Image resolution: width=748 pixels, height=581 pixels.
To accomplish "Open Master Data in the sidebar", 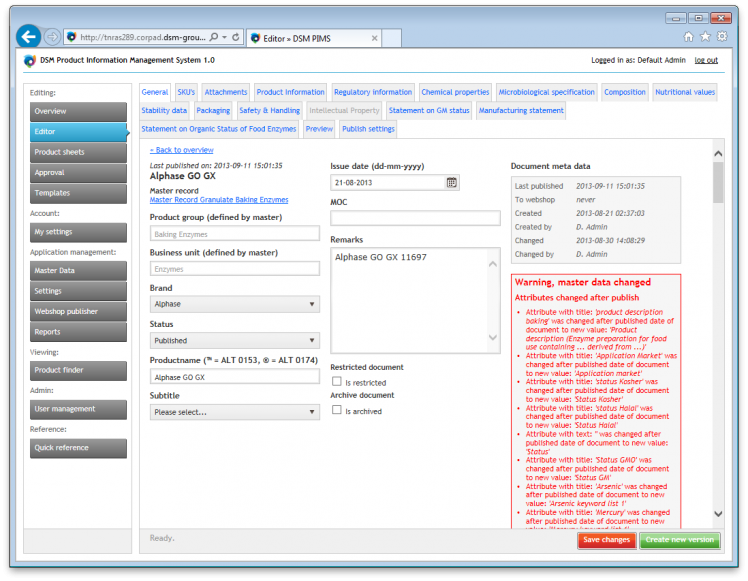I will coord(78,271).
